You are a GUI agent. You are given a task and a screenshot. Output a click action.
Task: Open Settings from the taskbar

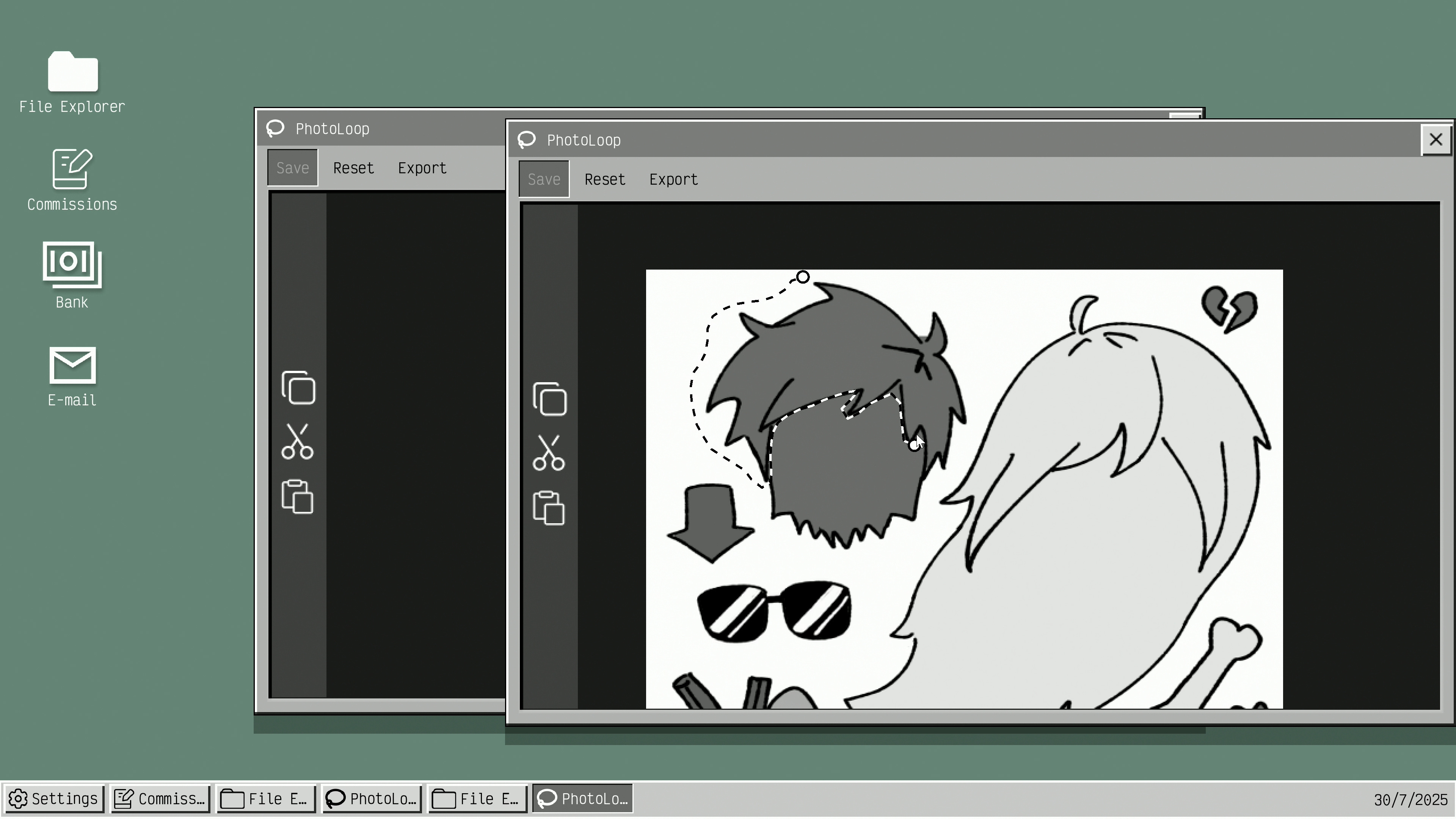54,799
